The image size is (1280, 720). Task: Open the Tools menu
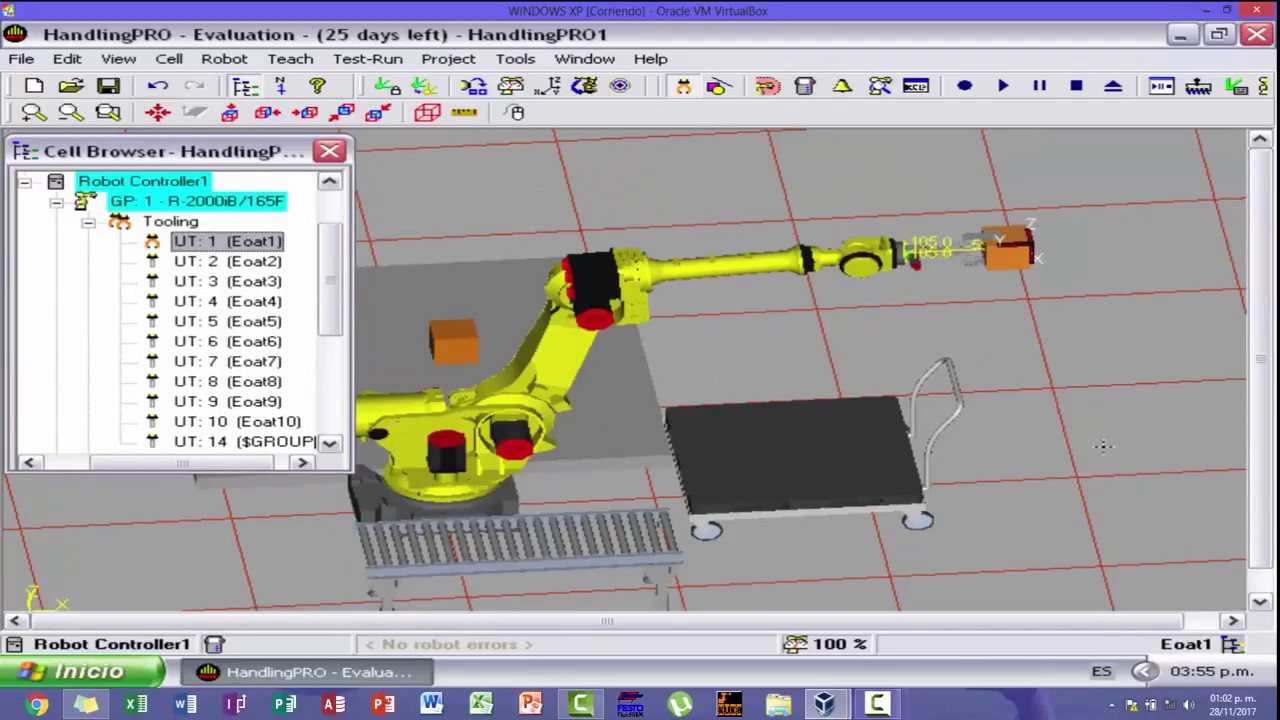pyautogui.click(x=515, y=59)
